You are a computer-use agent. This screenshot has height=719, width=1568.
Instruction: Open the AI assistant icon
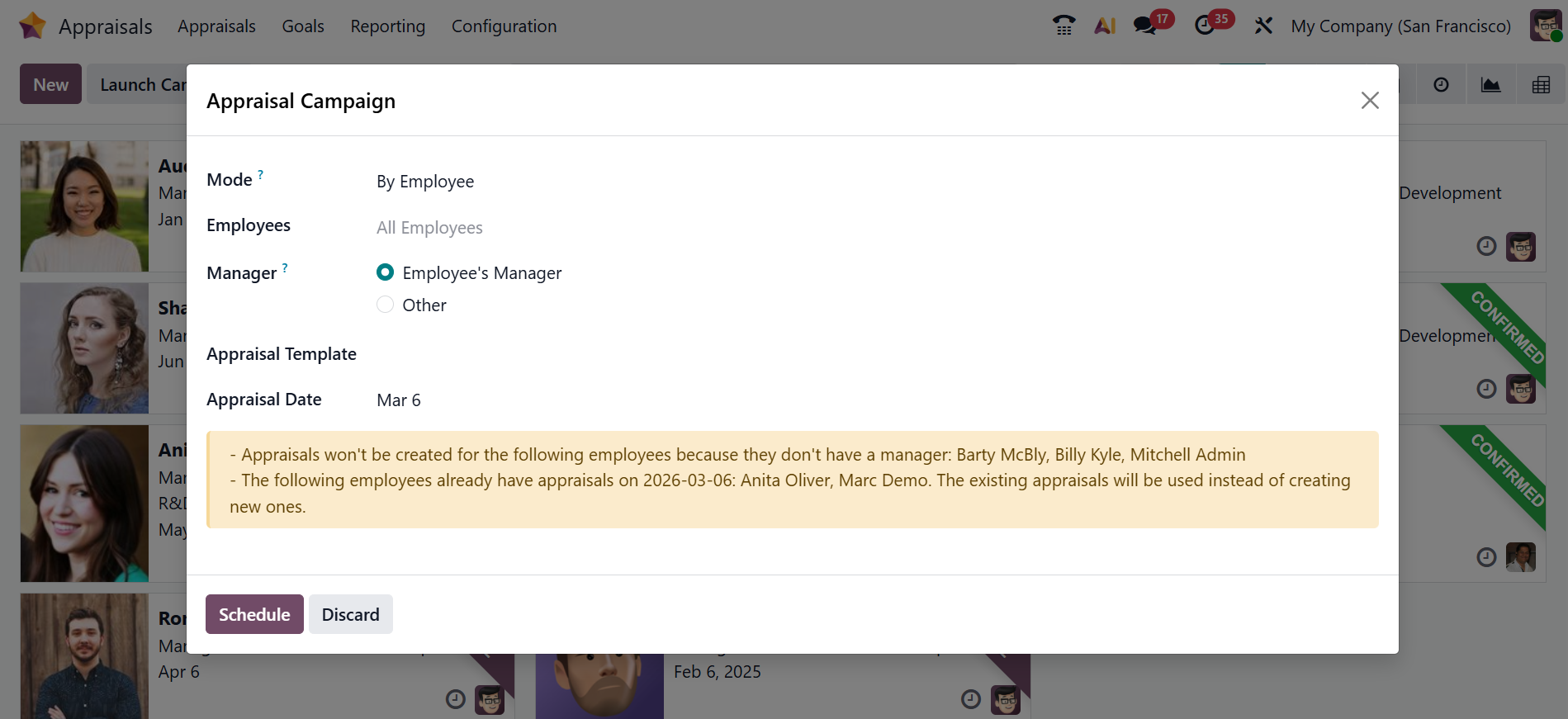(x=1105, y=26)
